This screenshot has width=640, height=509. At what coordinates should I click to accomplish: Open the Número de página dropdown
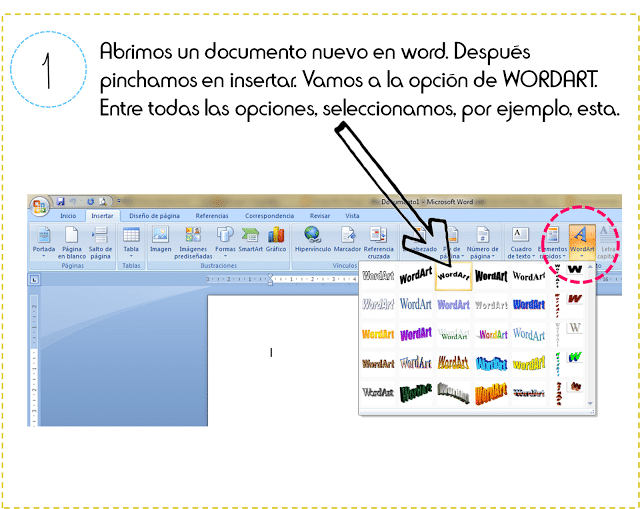[482, 243]
